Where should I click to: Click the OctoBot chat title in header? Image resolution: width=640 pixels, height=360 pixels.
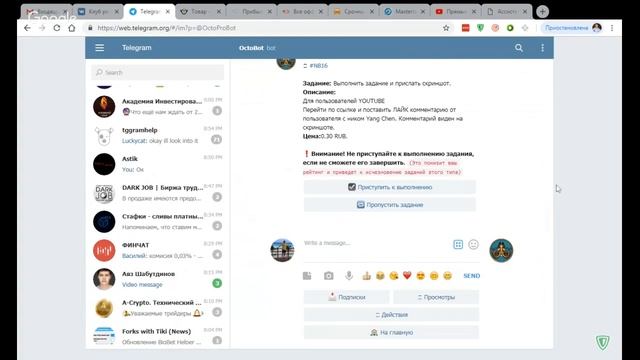[251, 48]
